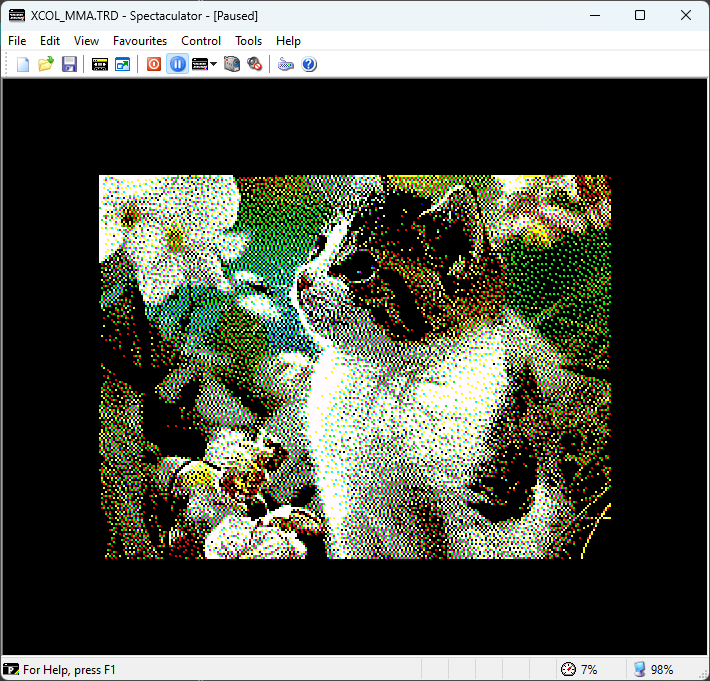The height and width of the screenshot is (681, 710).
Task: Start recording with the video camera icon
Action: [232, 64]
